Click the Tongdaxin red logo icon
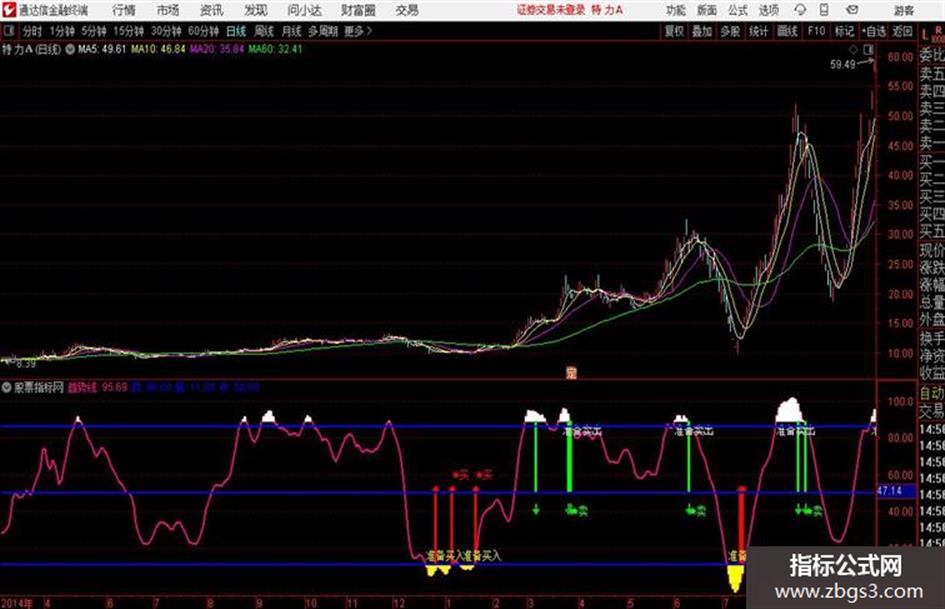 point(9,10)
